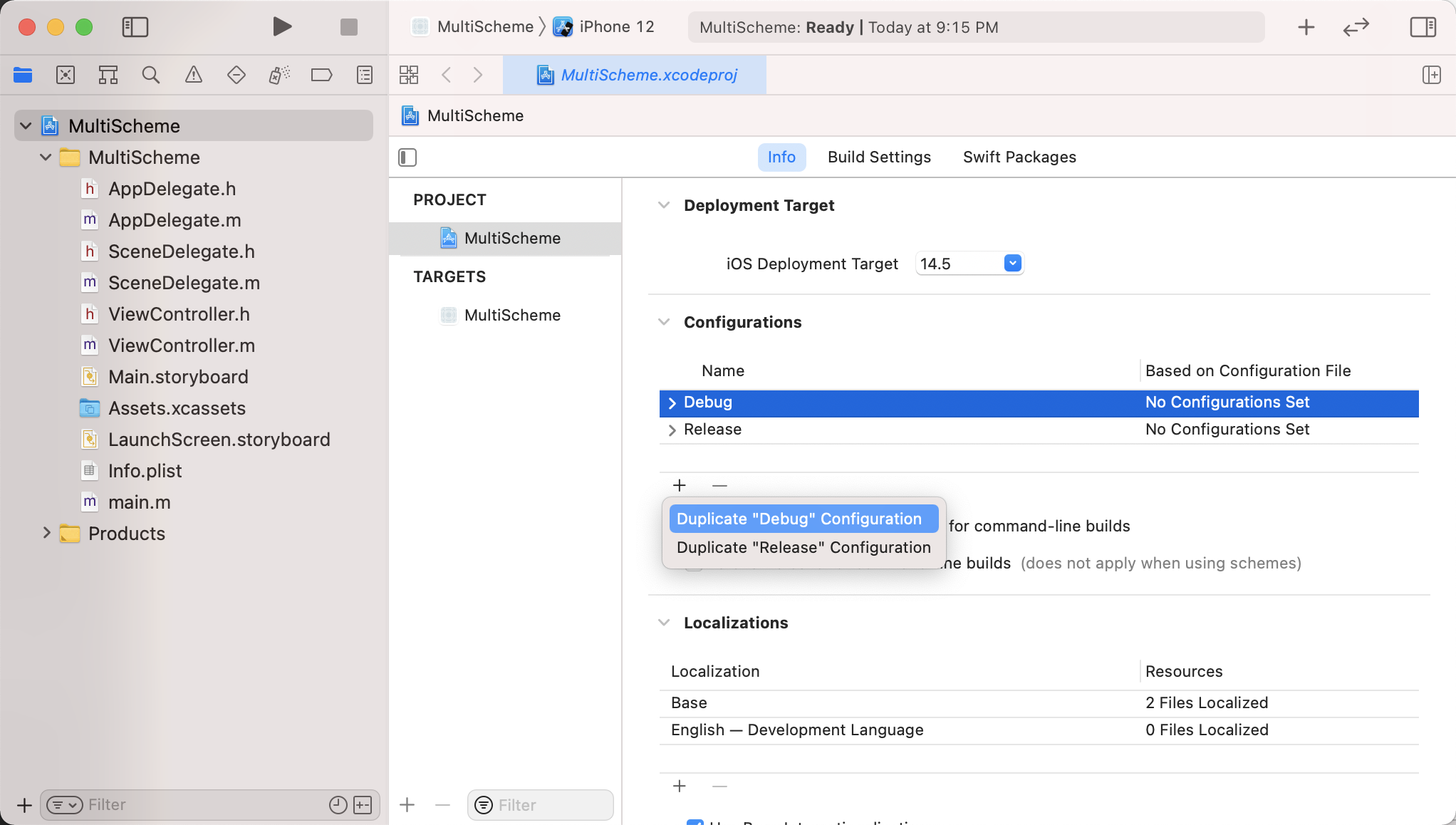Open iOS Deployment Target dropdown
The image size is (1456, 825).
[x=1012, y=264]
